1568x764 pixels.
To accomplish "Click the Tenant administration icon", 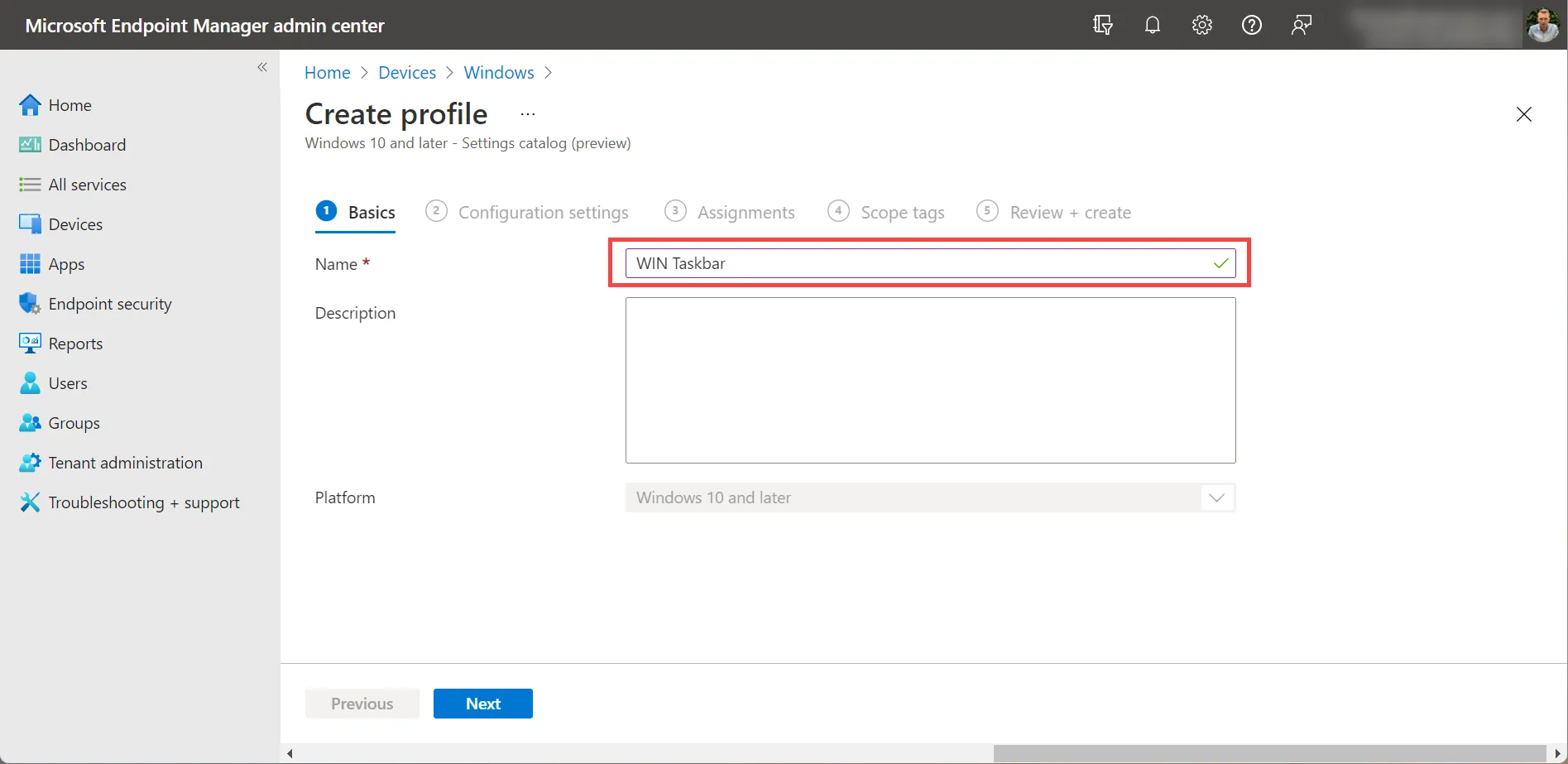I will click(30, 463).
